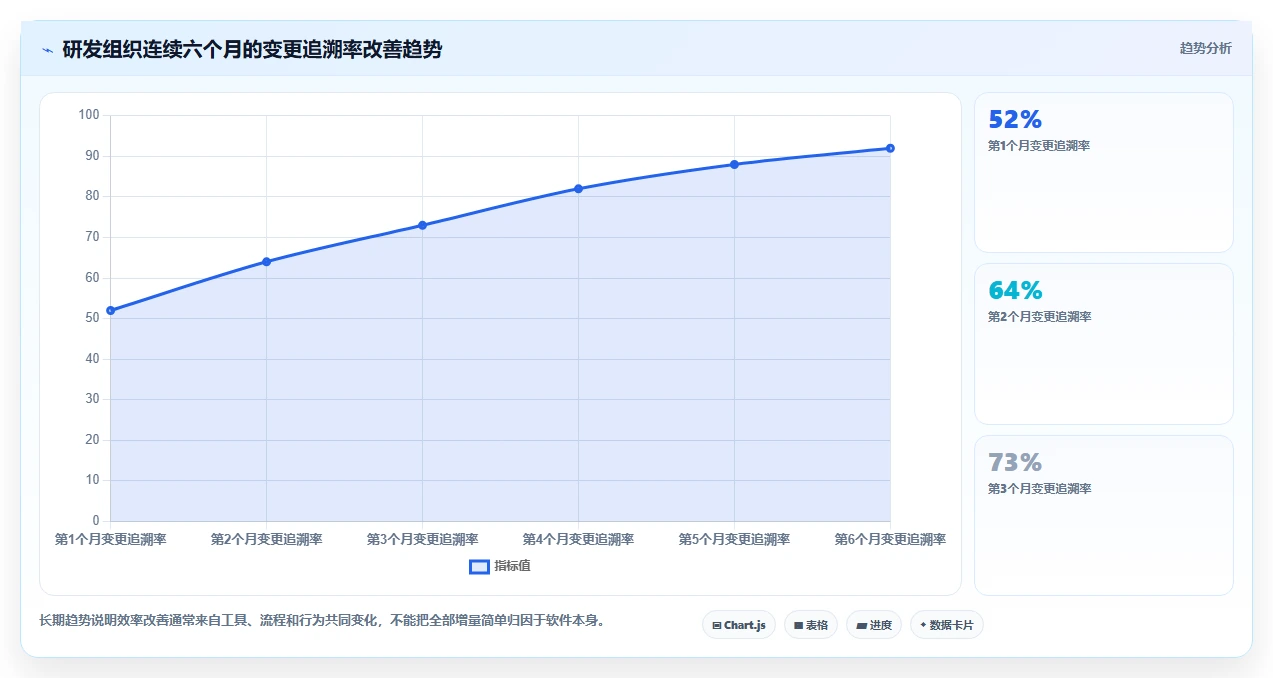
Task: Select the Chart.js tag chip
Action: pos(738,625)
